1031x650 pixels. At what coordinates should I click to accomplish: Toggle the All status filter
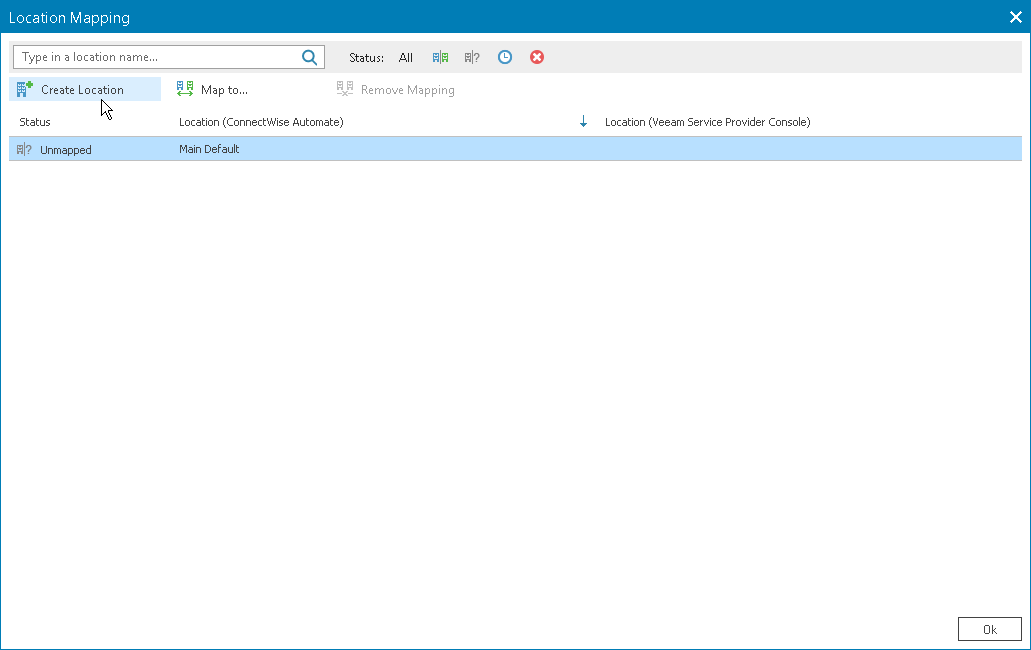[405, 57]
